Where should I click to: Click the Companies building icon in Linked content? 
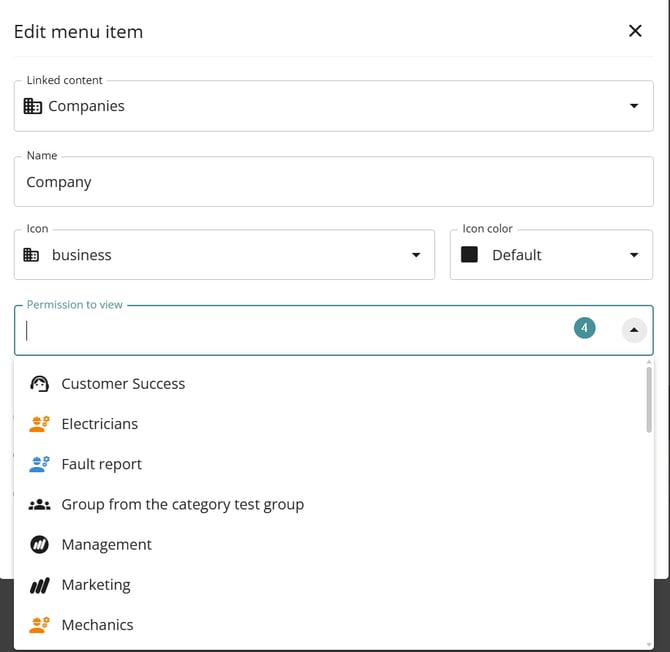pos(33,106)
